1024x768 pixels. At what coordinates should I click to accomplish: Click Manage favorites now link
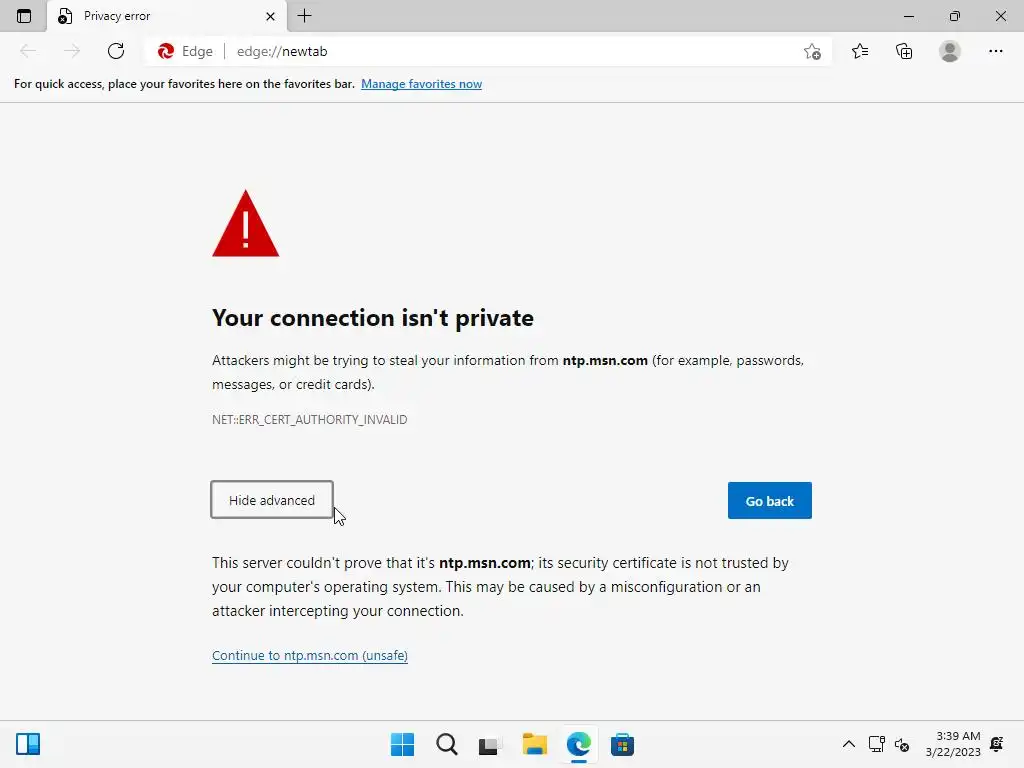click(x=421, y=84)
